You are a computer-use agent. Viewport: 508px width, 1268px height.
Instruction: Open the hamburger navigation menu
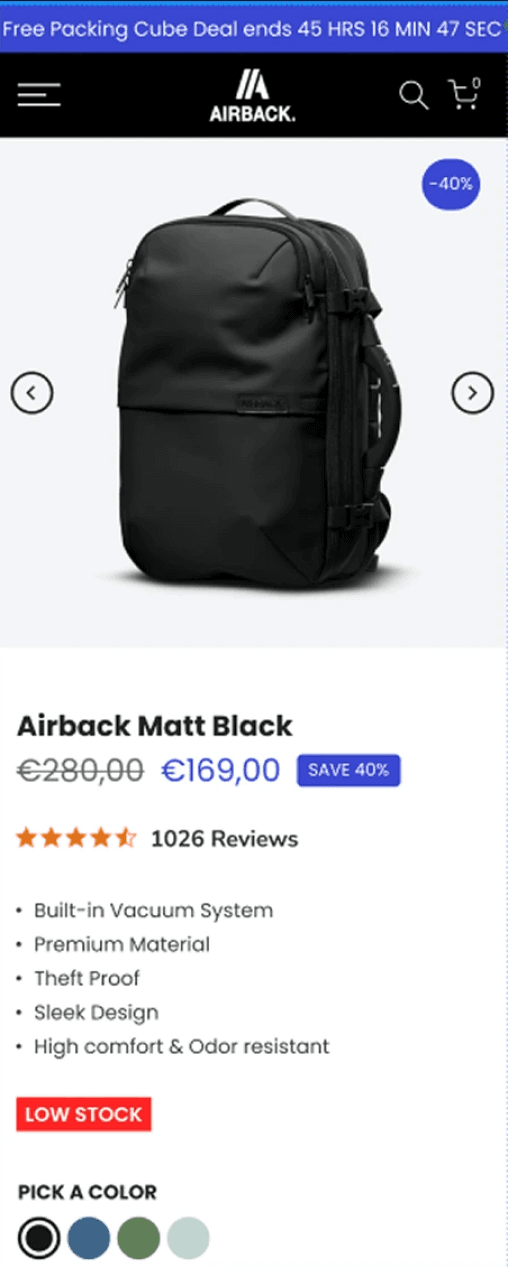[39, 95]
